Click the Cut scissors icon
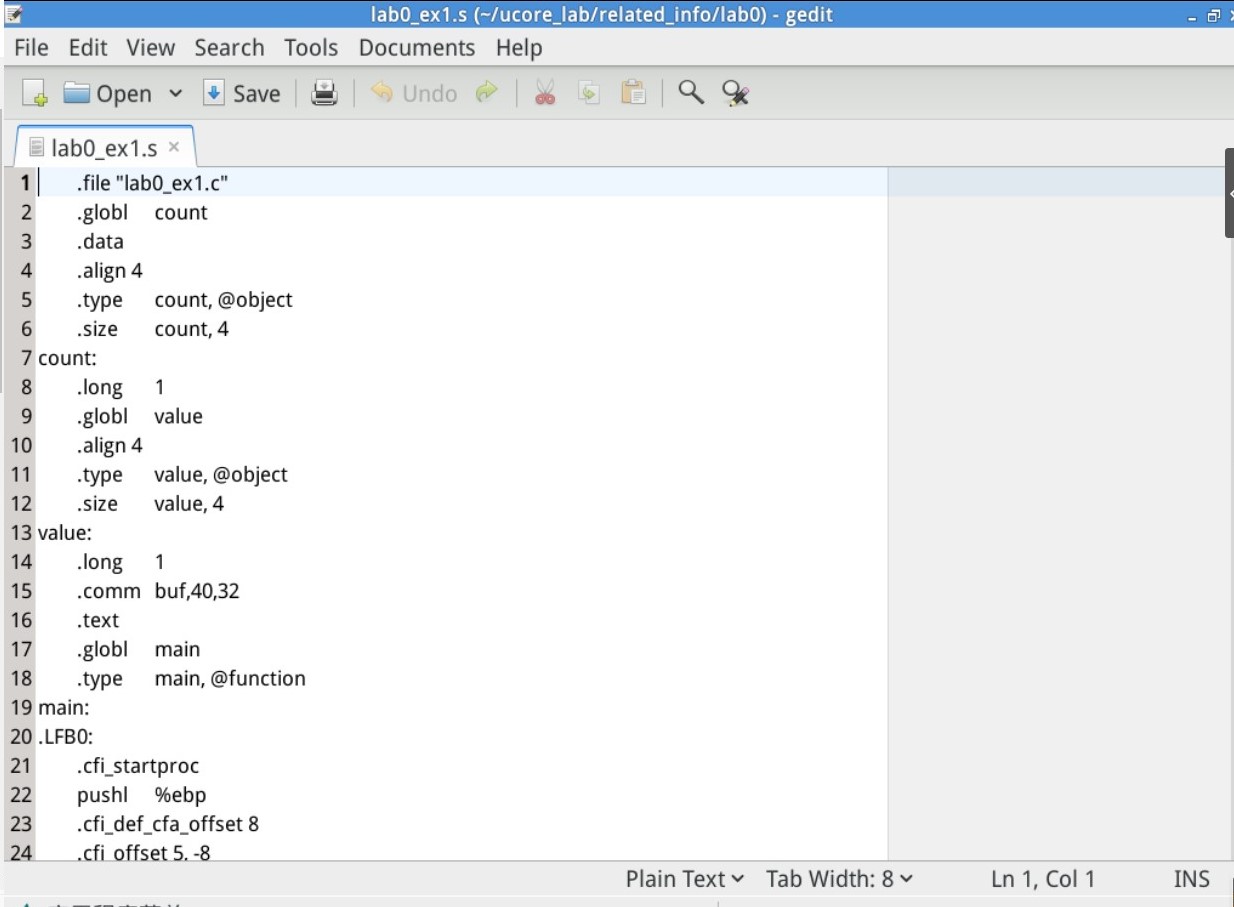This screenshot has height=907, width=1234. [x=544, y=94]
